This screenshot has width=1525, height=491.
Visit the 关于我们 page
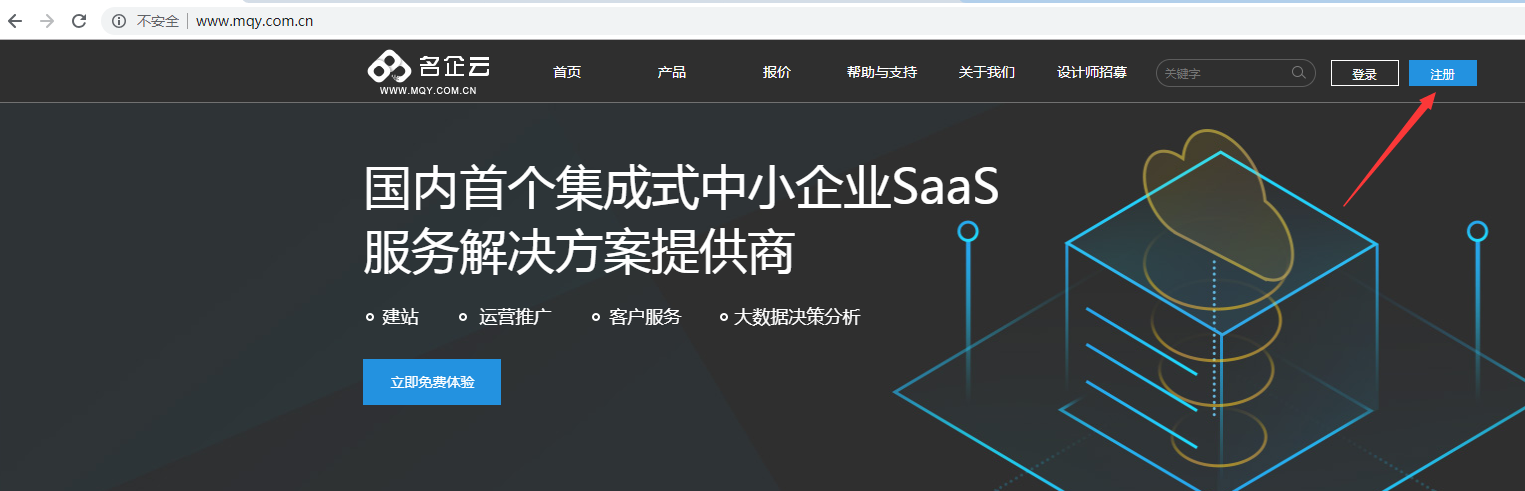[x=987, y=73]
